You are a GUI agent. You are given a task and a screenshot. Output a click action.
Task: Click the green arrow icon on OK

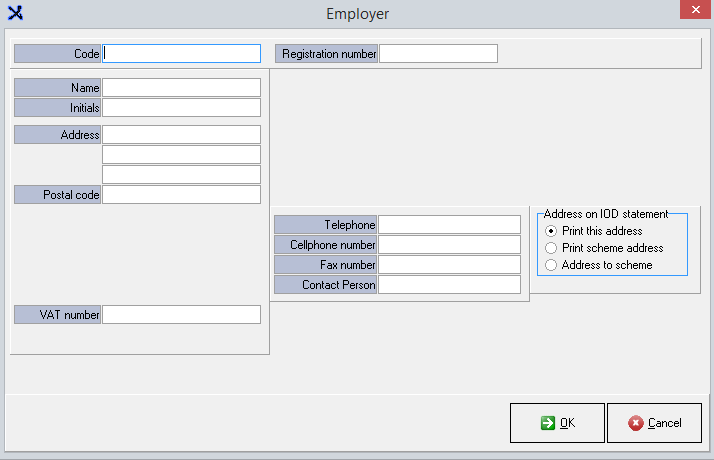pyautogui.click(x=547, y=423)
